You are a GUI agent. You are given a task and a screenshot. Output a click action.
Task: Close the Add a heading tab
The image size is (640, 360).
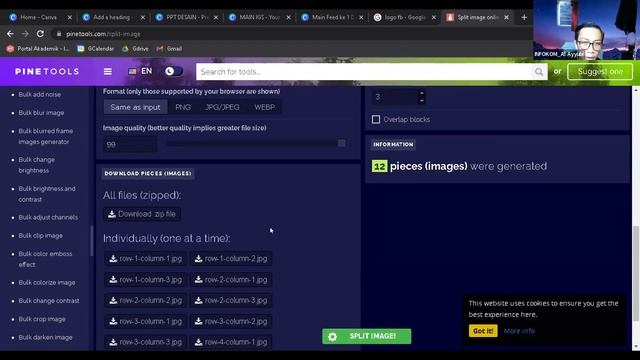pyautogui.click(x=142, y=17)
